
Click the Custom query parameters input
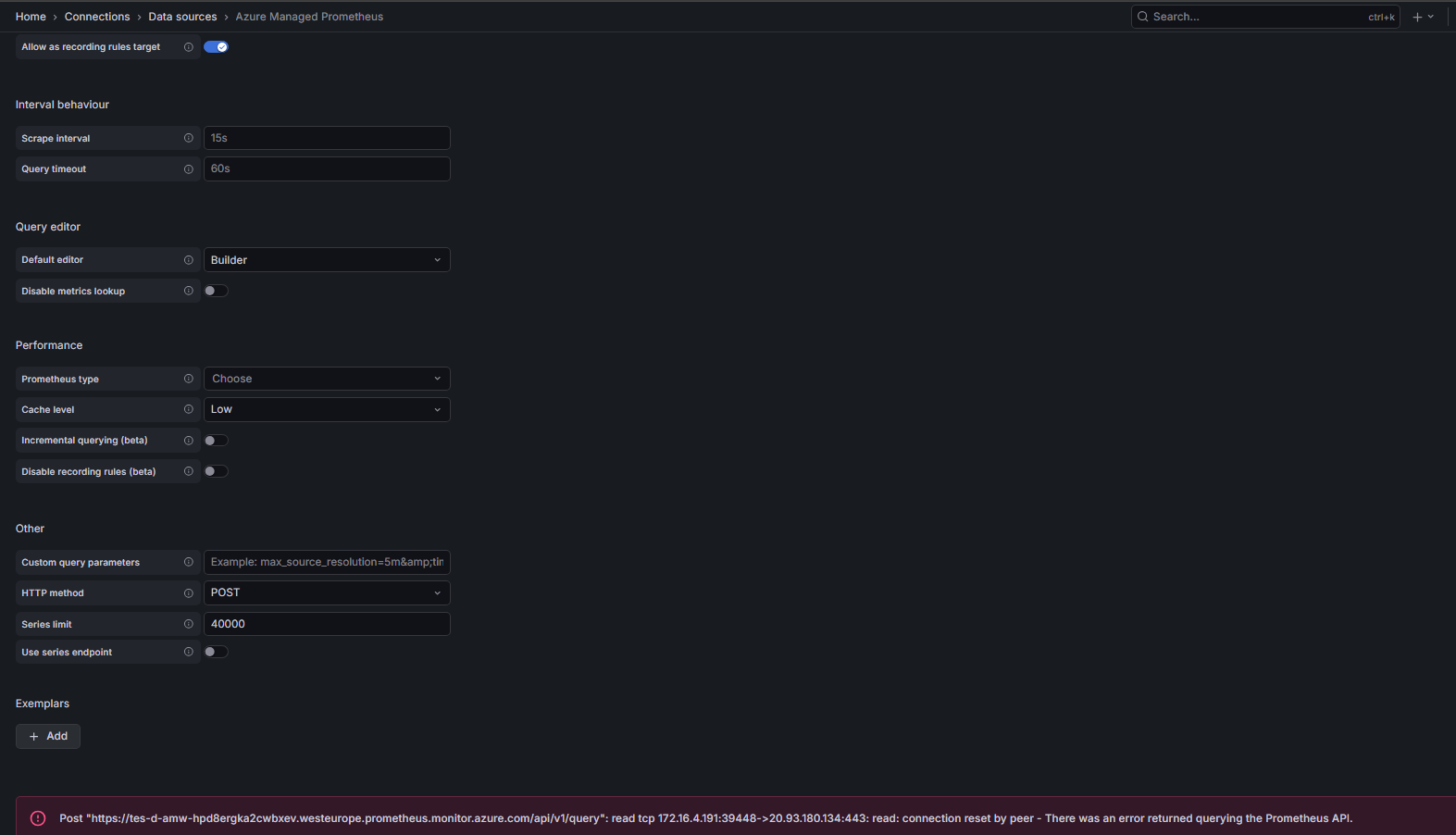(x=327, y=562)
